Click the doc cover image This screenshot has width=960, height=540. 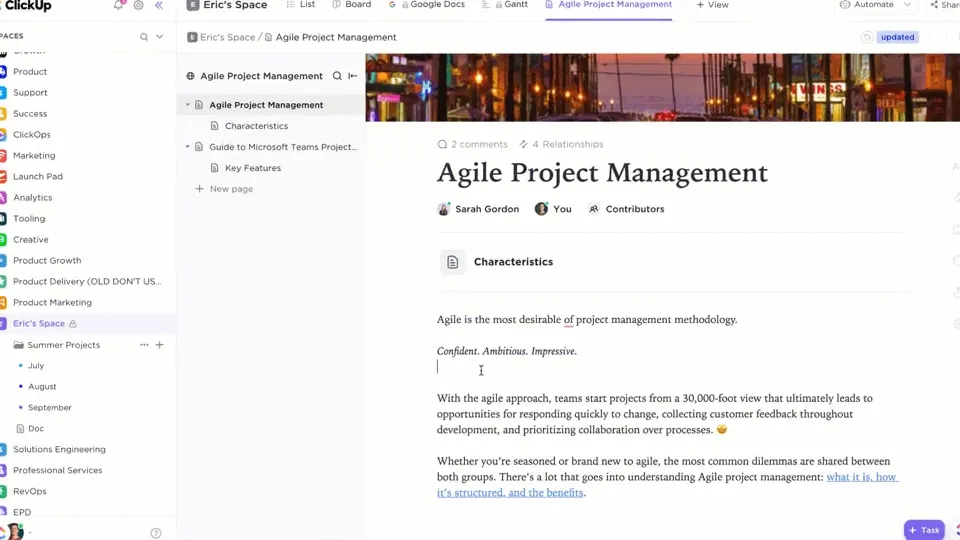pyautogui.click(x=662, y=88)
